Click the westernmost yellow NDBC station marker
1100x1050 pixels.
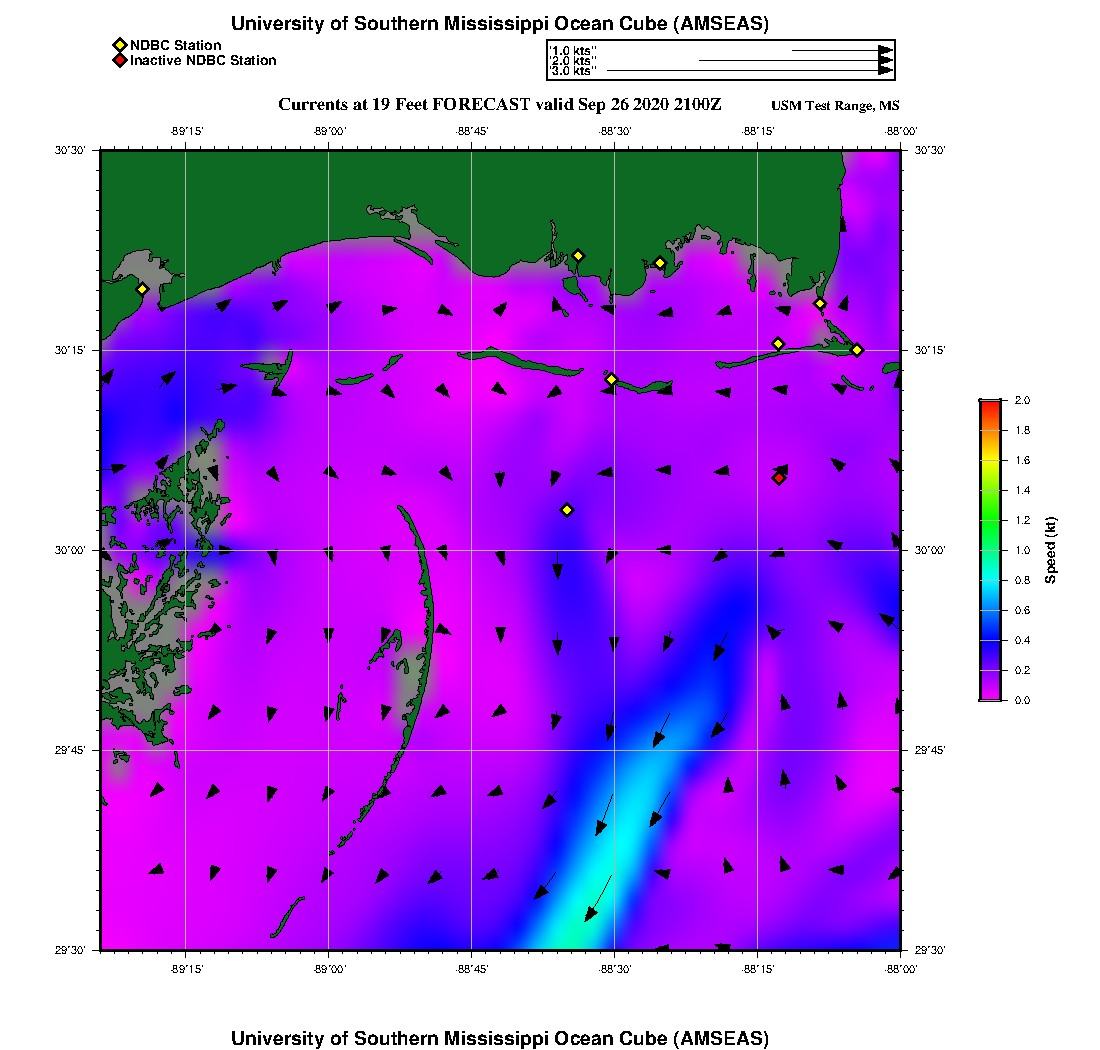point(142,289)
